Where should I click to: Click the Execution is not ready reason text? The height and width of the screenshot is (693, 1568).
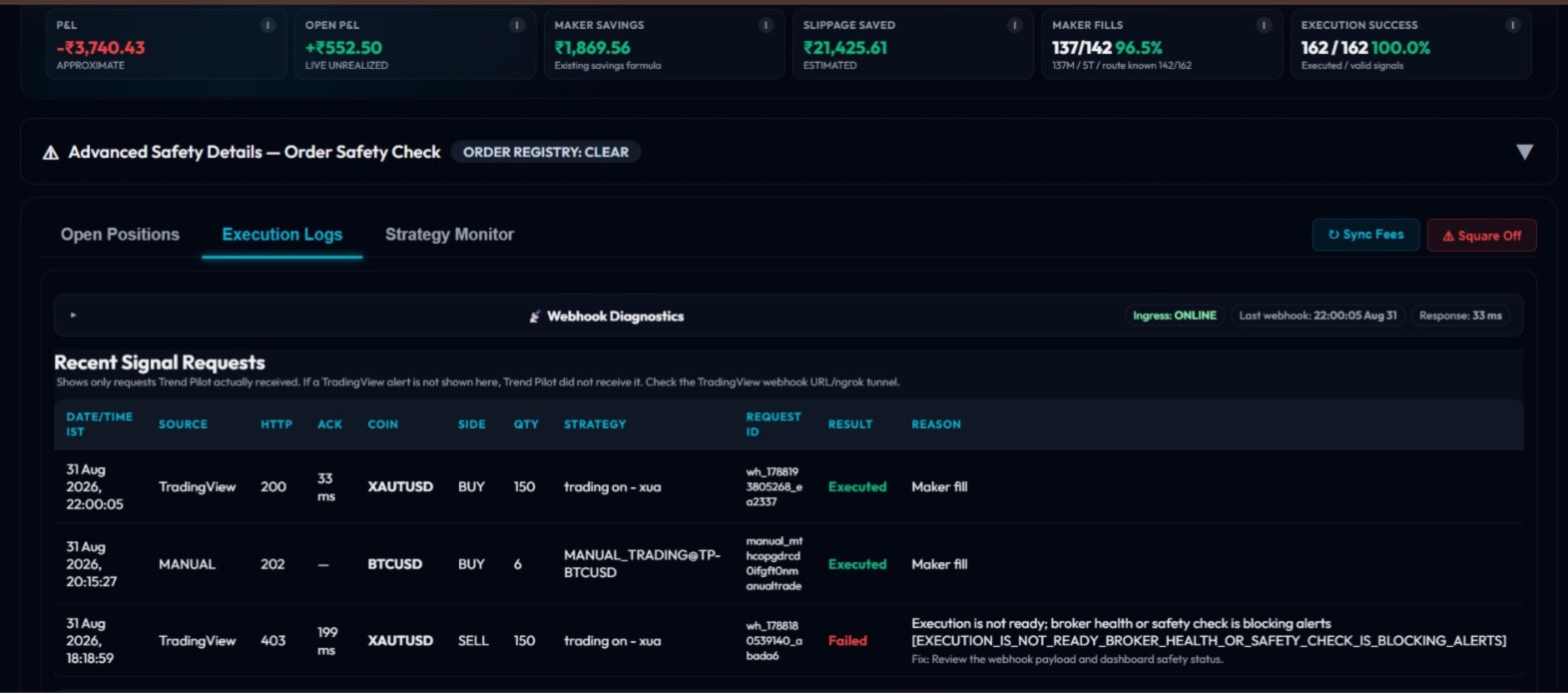1209,632
